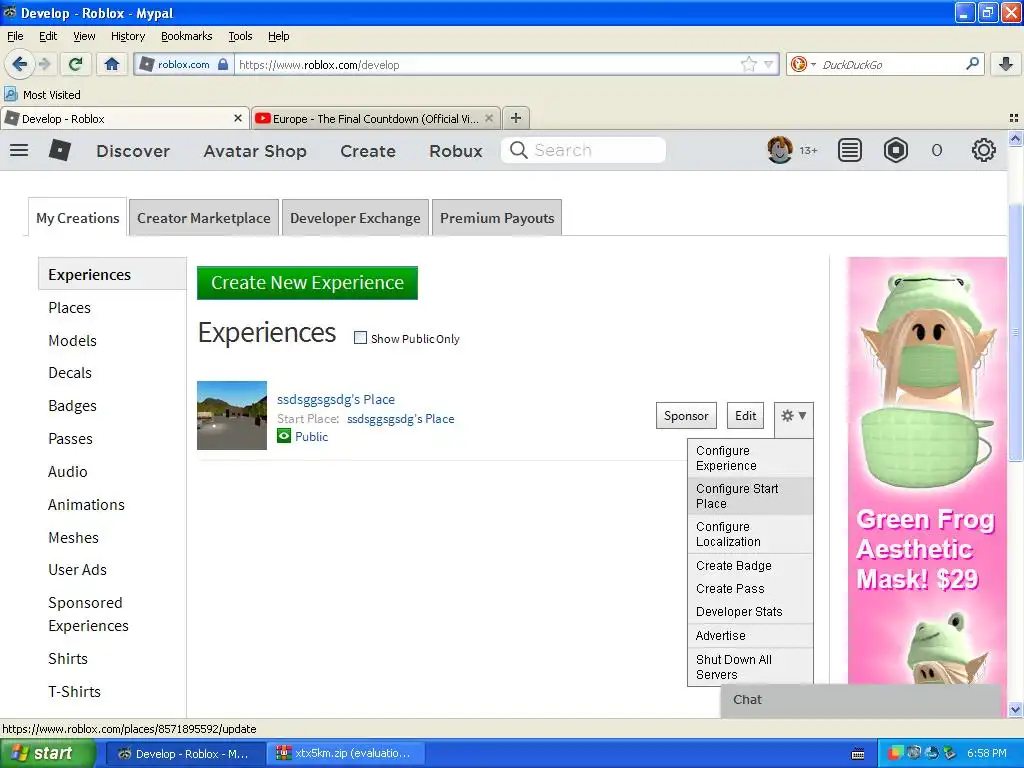Open Robux in the Roblox header
This screenshot has height=768, width=1024.
(455, 151)
